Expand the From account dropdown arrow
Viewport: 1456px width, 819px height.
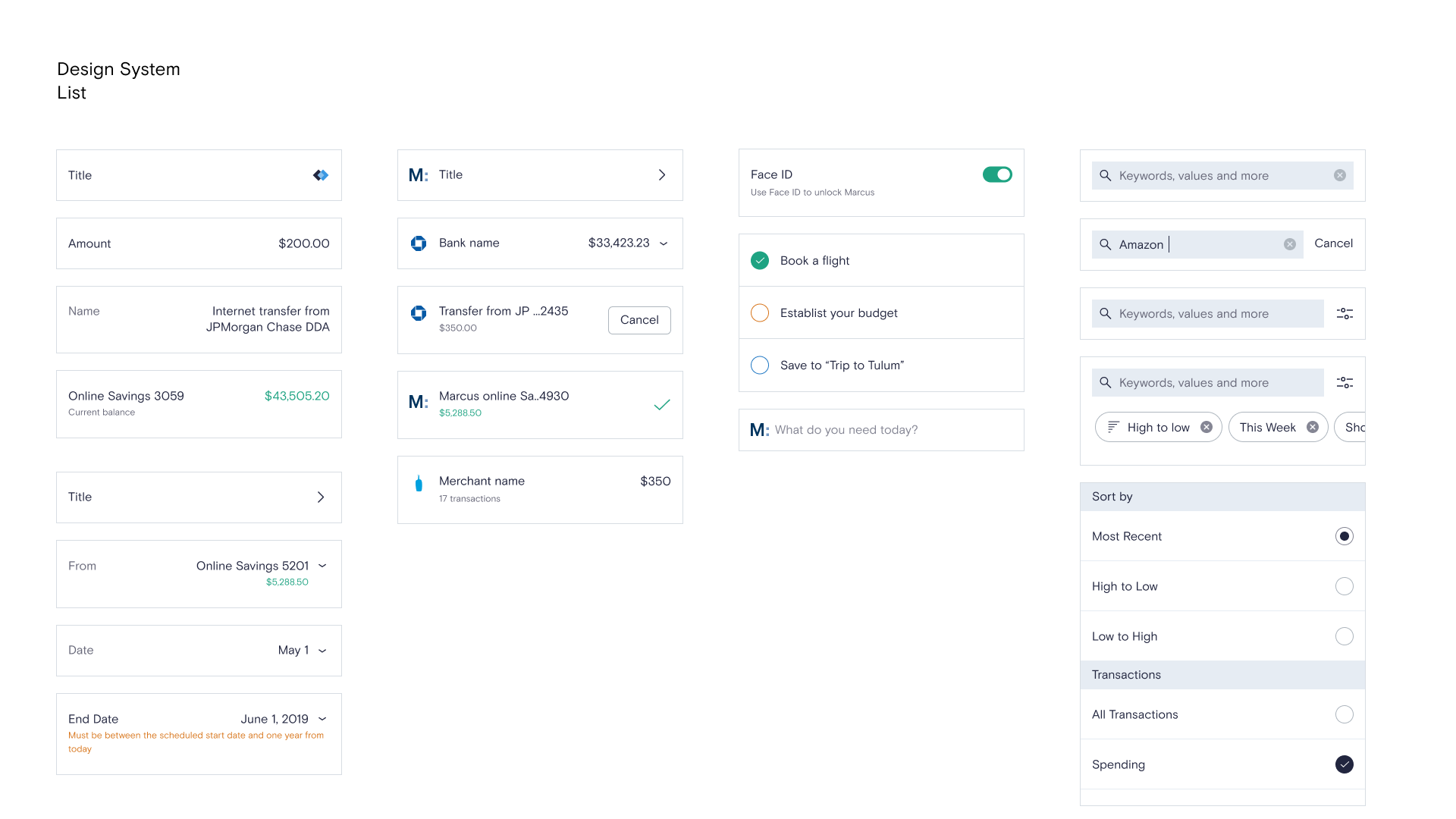click(x=322, y=566)
